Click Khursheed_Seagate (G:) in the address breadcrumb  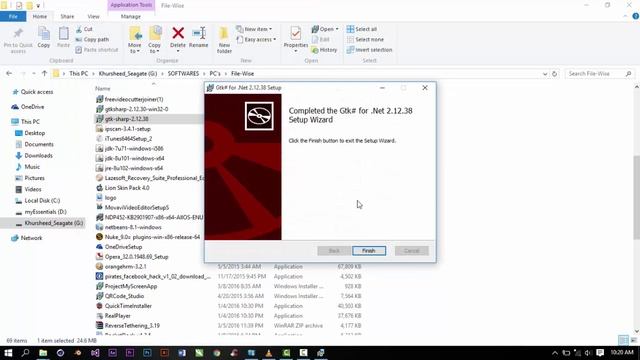click(x=128, y=73)
